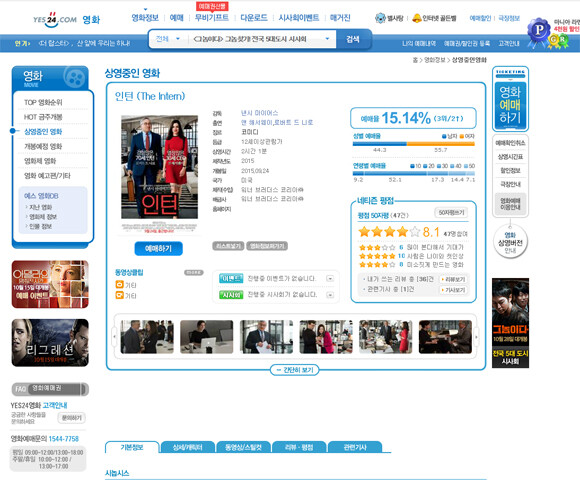The width and height of the screenshot is (580, 486).
Task: Open the 리그레션 movie banner
Action: pos(50,342)
